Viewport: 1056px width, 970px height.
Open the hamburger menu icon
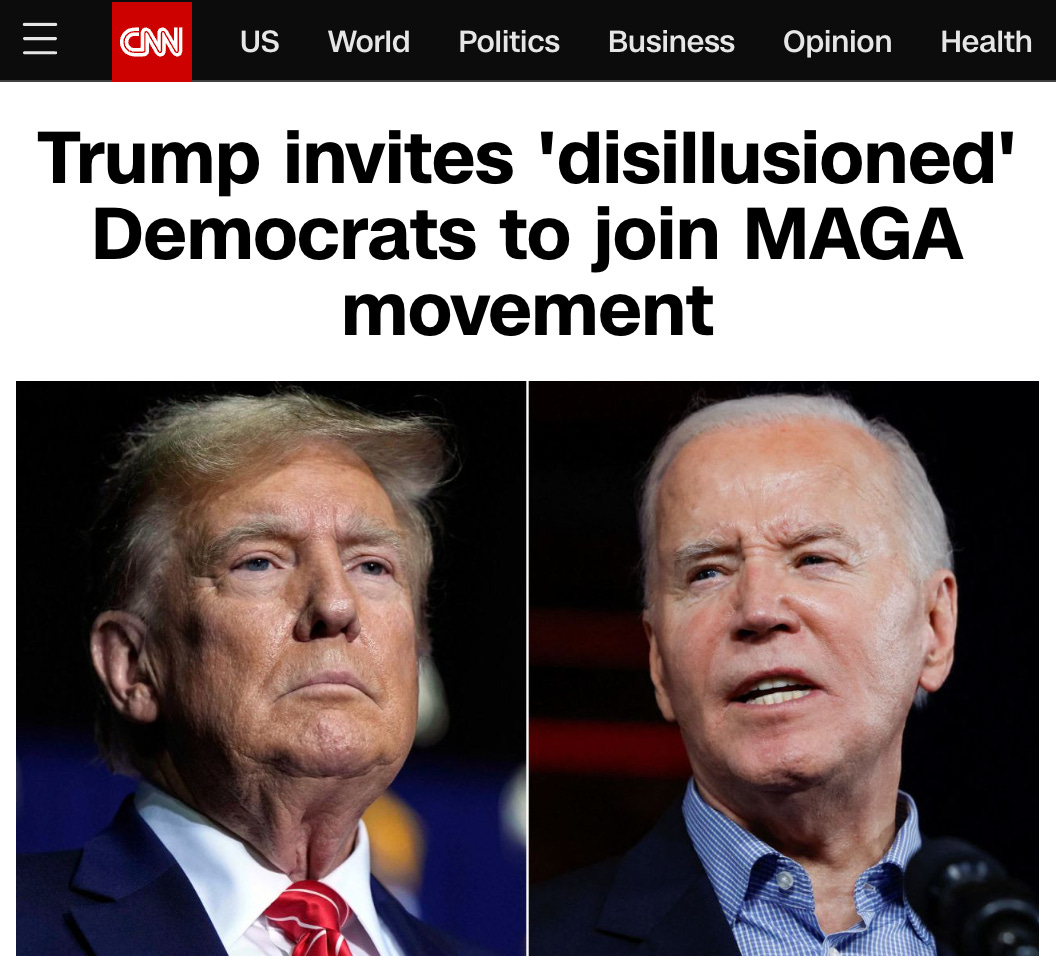pyautogui.click(x=40, y=39)
